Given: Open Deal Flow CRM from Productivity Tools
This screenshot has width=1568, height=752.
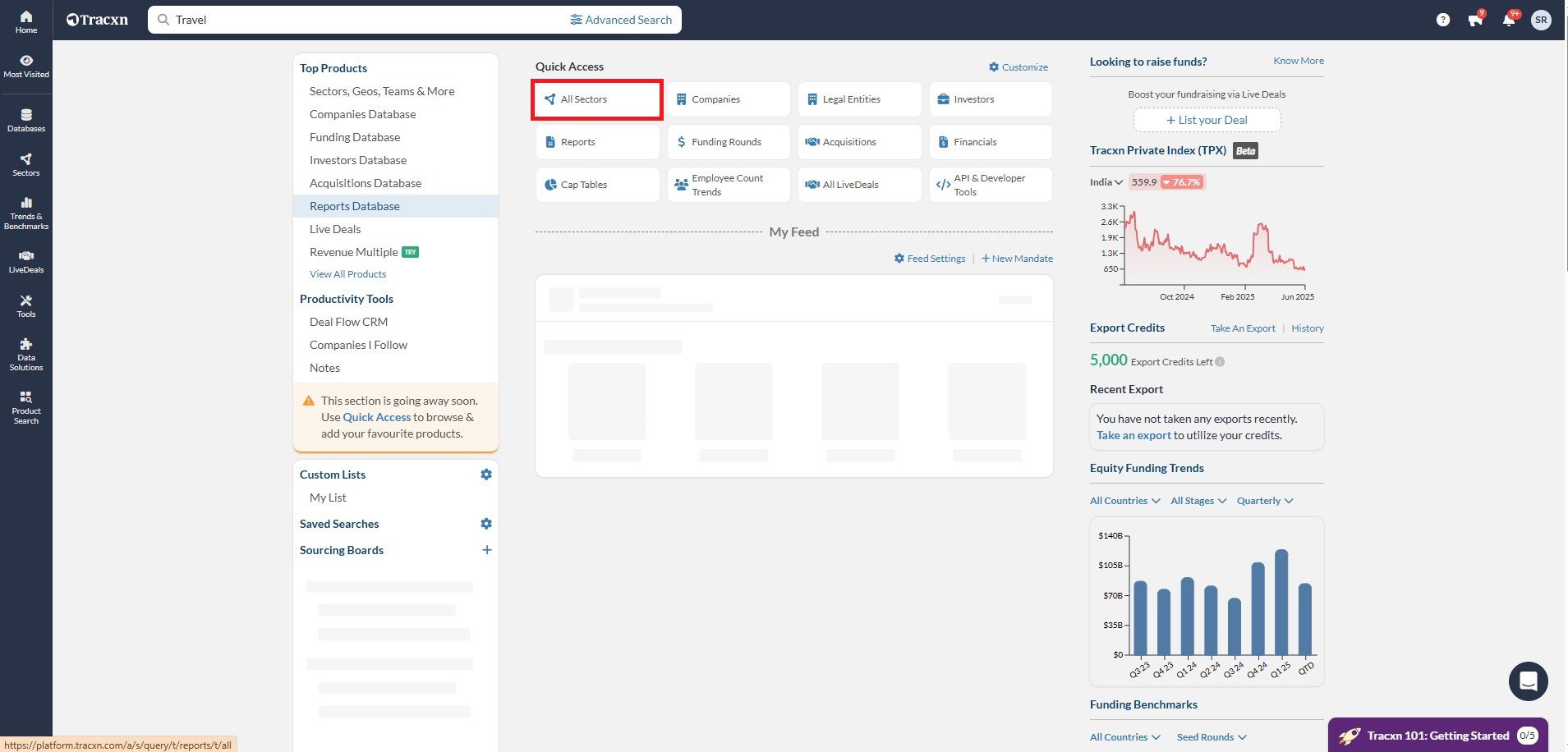Looking at the screenshot, I should click(x=348, y=322).
